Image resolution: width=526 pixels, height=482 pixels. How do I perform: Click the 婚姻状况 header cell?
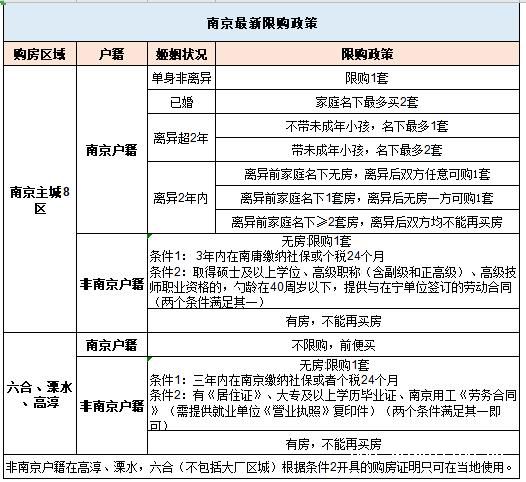tap(181, 54)
